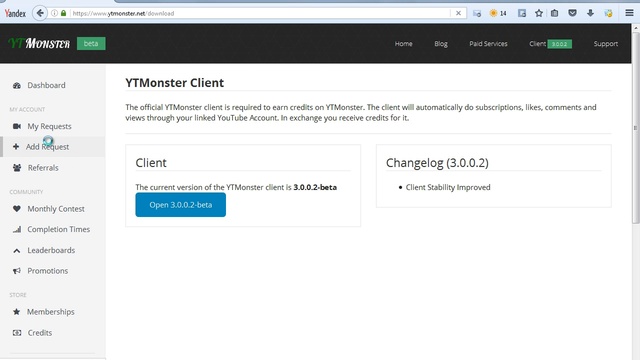Click the YTMonster Client heading
This screenshot has height=360, width=640.
(175, 83)
